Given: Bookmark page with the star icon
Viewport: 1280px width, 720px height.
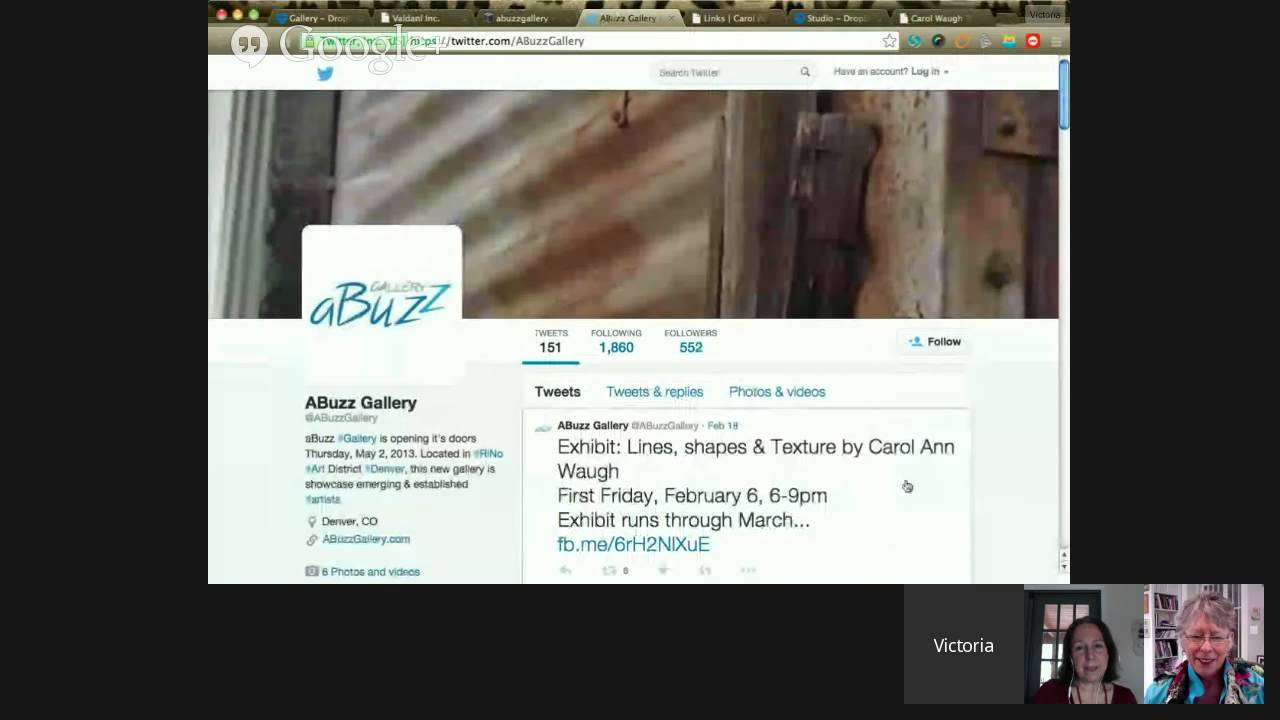Looking at the screenshot, I should pyautogui.click(x=889, y=41).
